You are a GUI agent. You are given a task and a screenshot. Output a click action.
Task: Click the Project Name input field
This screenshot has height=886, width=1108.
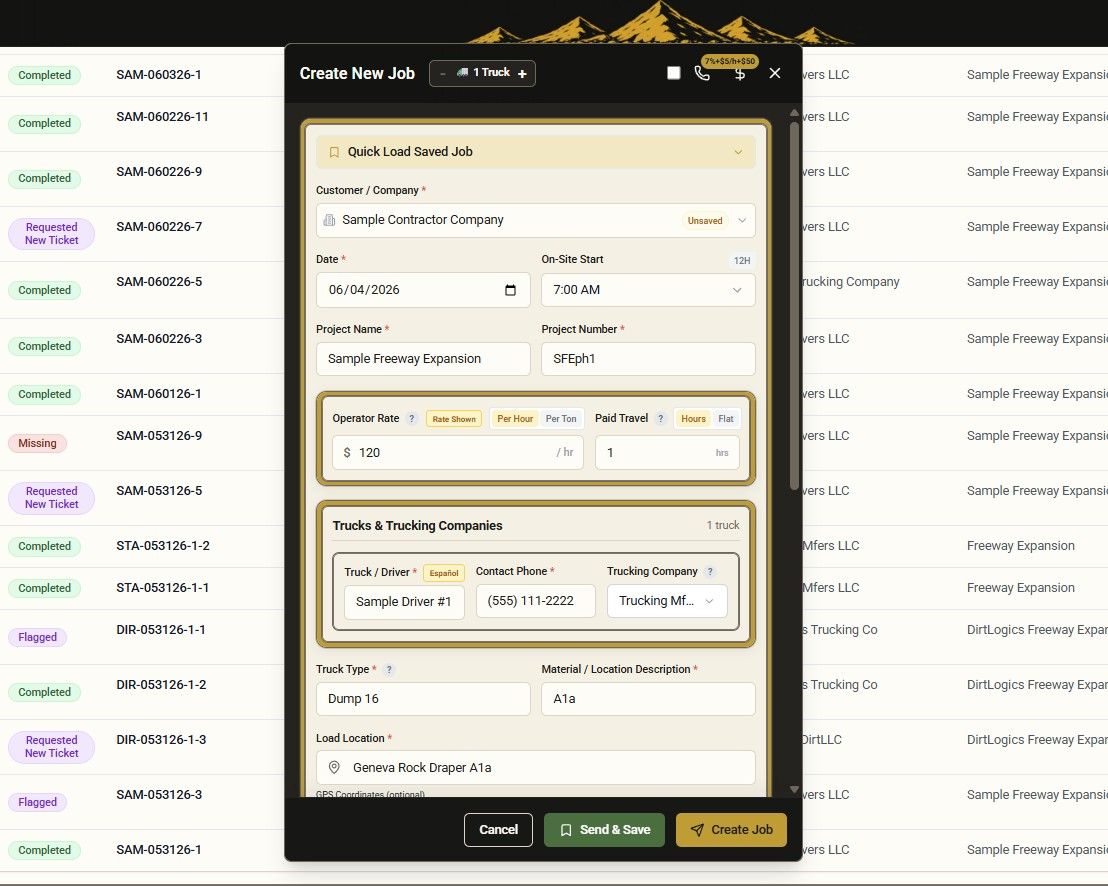(423, 359)
